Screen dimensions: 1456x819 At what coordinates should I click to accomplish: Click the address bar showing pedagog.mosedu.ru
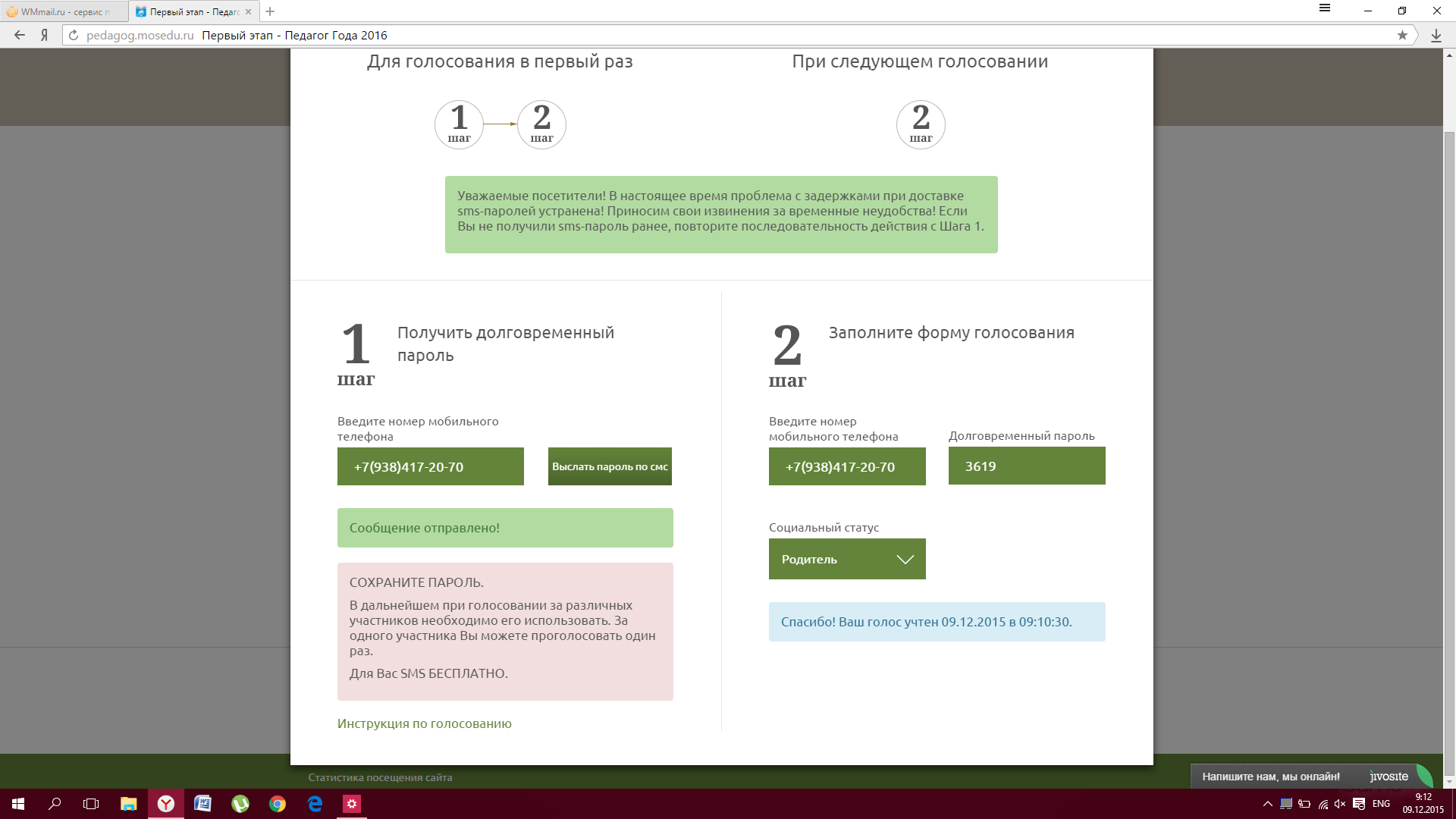(736, 35)
